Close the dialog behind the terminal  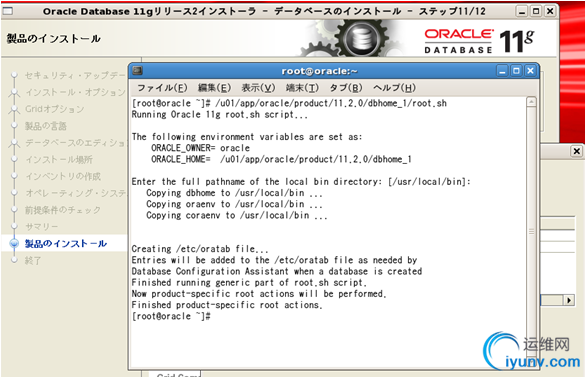point(577,151)
